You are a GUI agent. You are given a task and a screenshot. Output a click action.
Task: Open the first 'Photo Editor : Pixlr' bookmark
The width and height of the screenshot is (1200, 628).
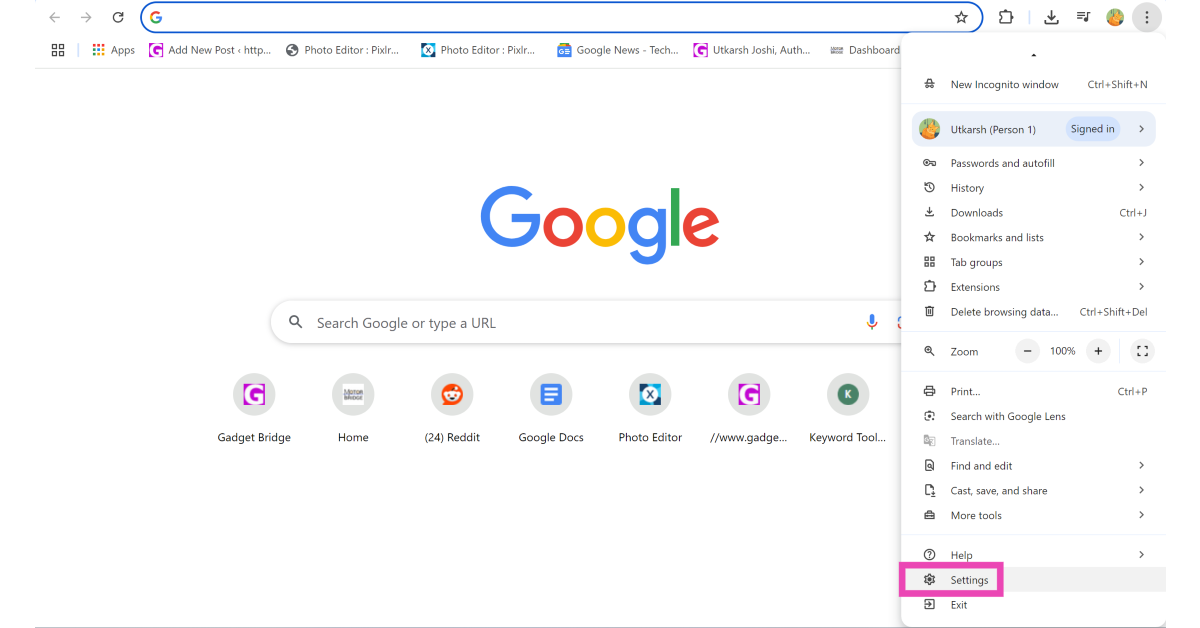point(342,50)
